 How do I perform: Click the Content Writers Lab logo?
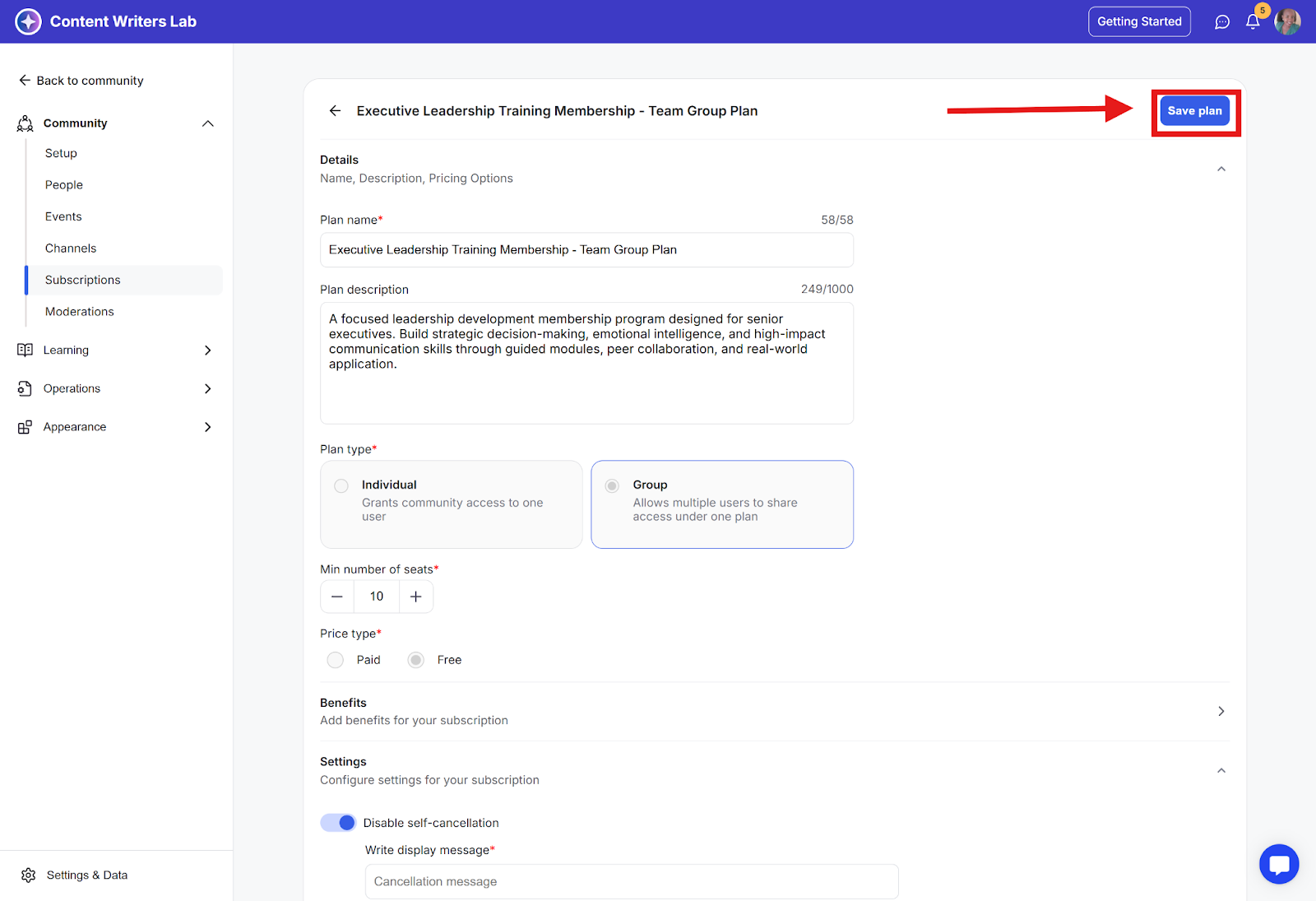pyautogui.click(x=28, y=22)
